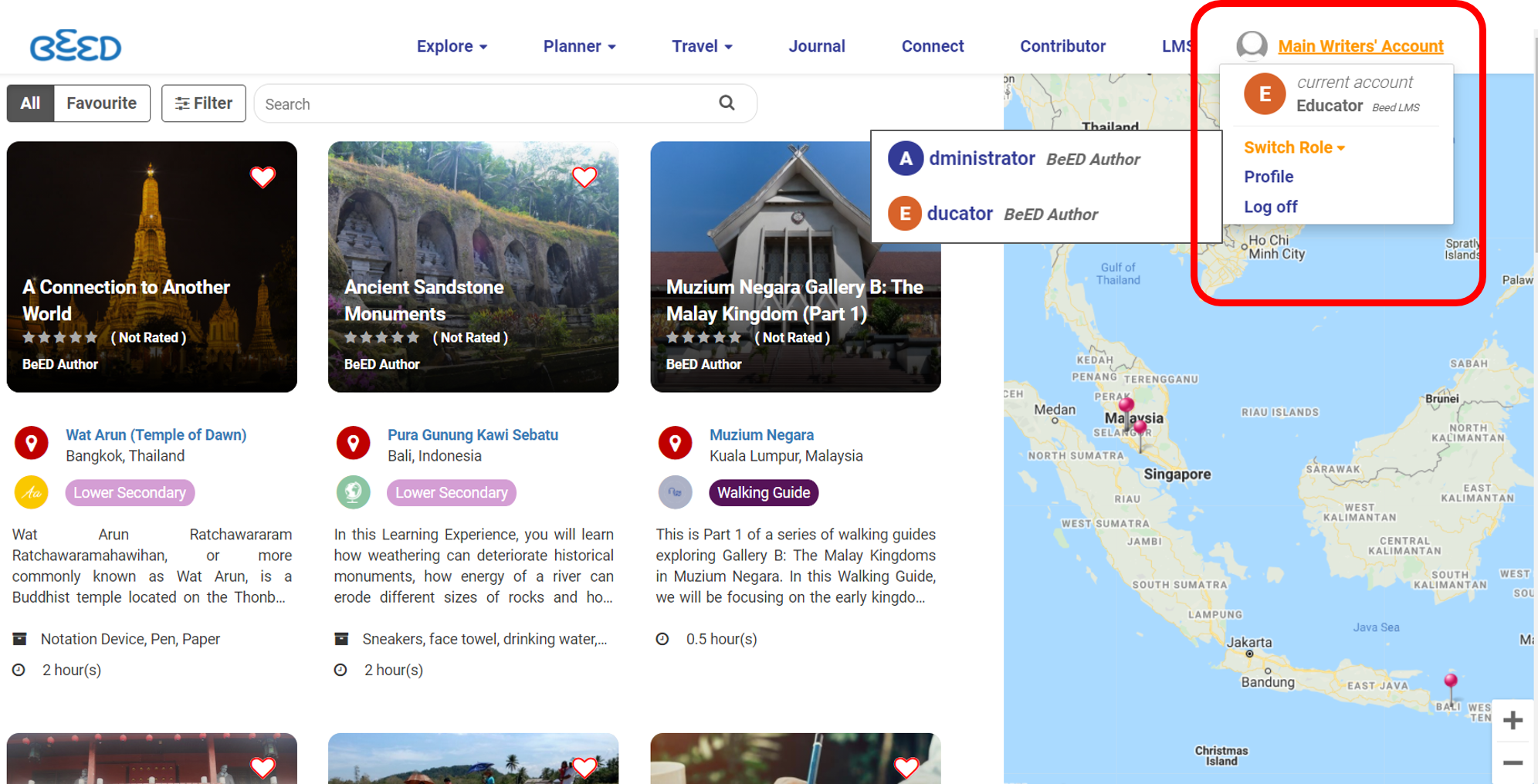Toggle favourite heart on bottom-middle partial card
1538x784 pixels.
pos(584,767)
